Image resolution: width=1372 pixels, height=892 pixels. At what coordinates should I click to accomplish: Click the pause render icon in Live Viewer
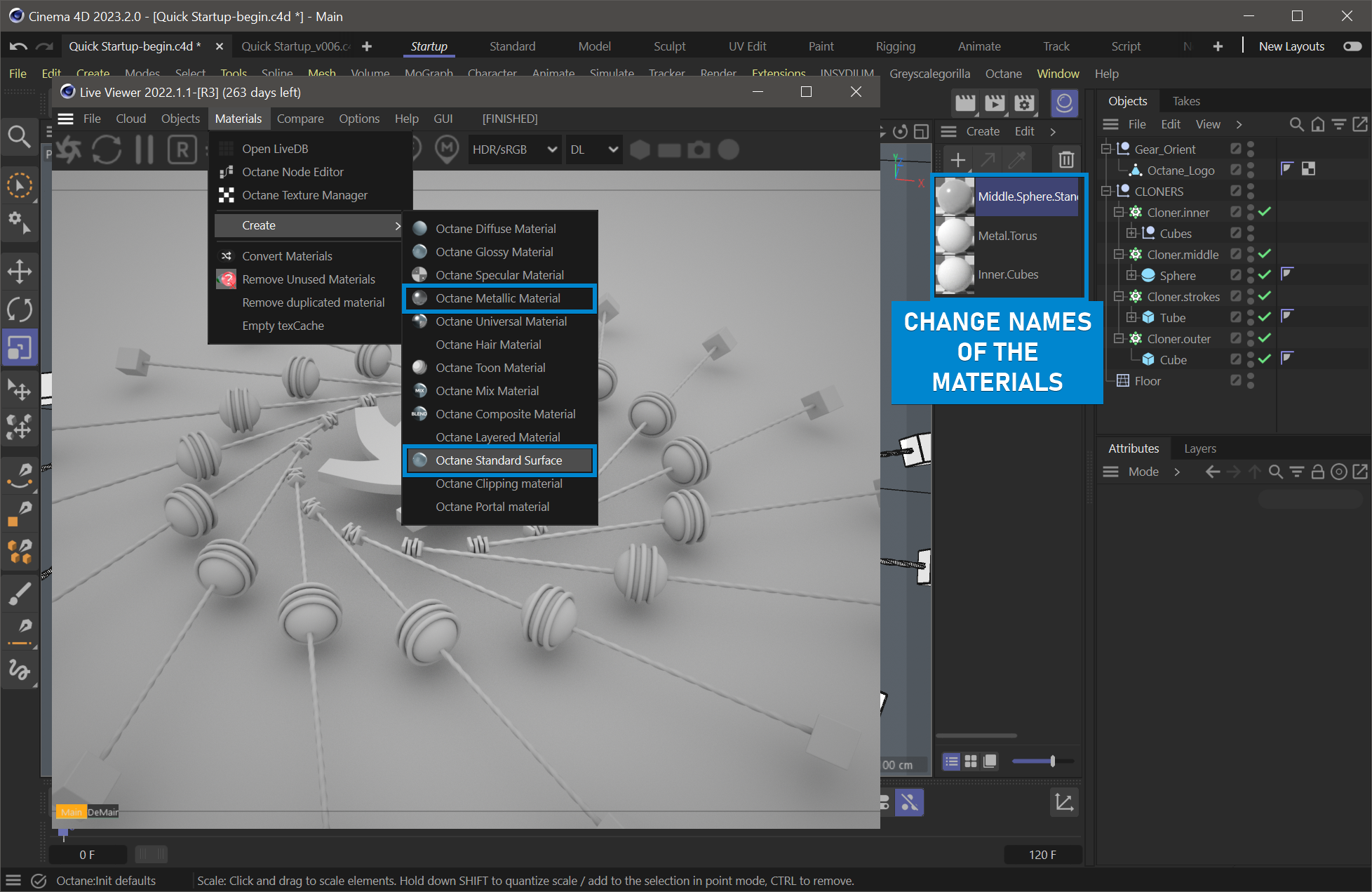click(144, 149)
